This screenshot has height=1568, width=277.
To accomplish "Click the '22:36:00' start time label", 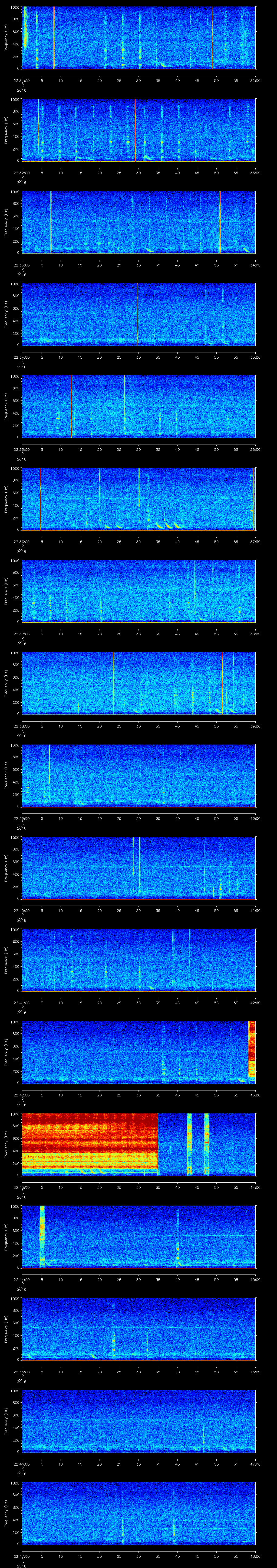I will coord(21,542).
